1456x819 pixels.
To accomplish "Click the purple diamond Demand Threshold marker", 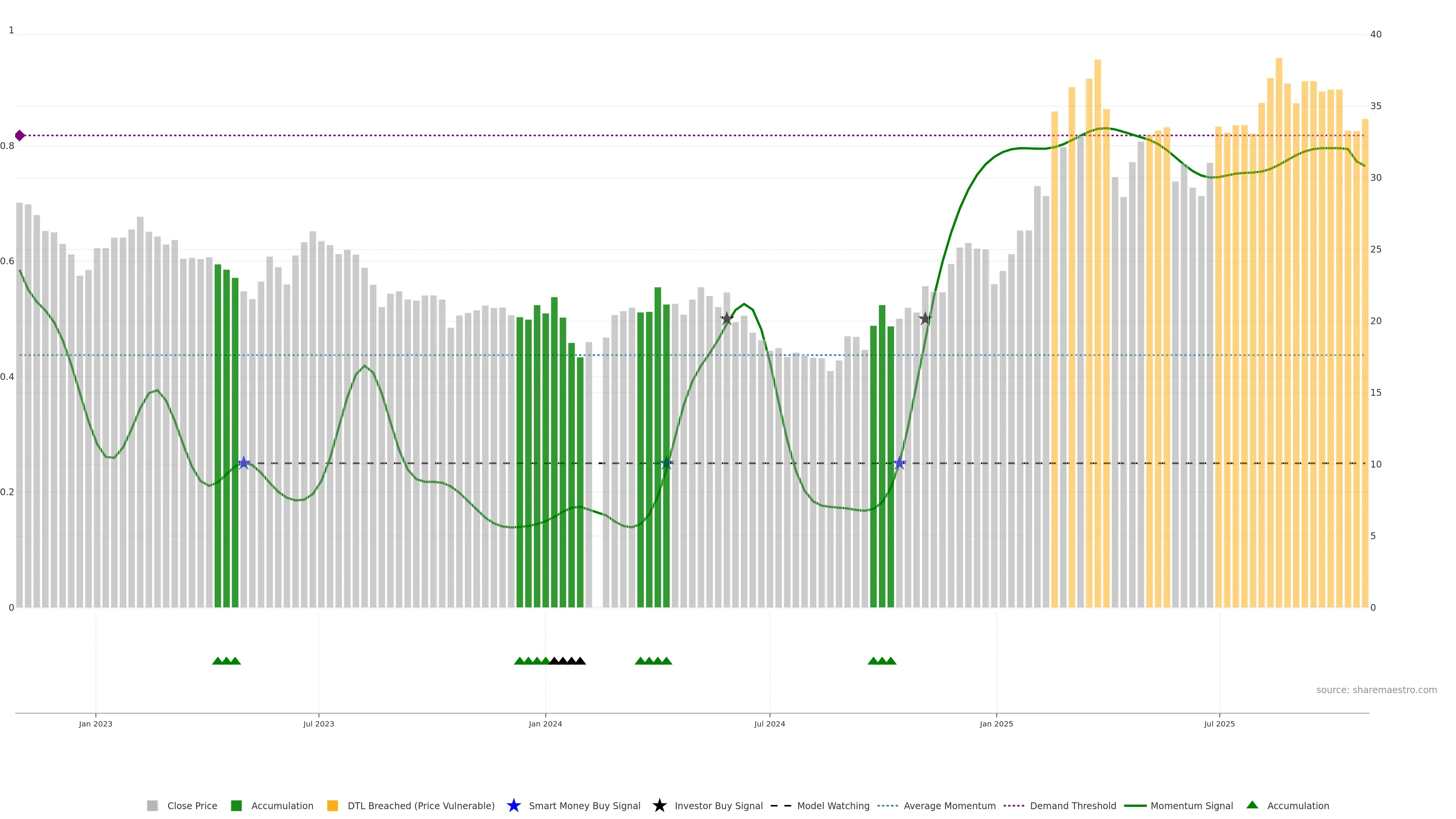I will (20, 136).
